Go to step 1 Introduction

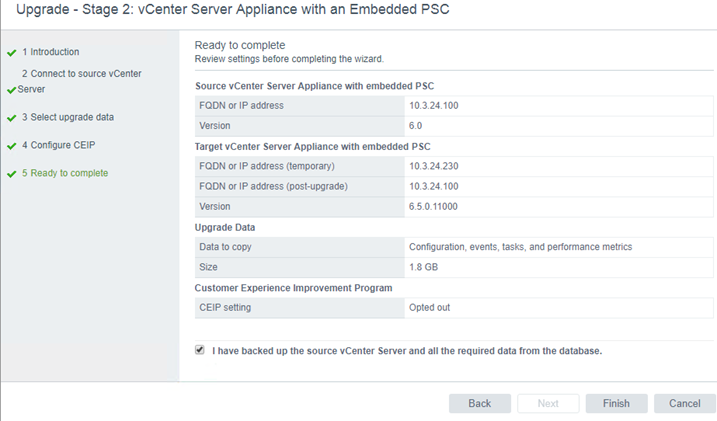51,52
